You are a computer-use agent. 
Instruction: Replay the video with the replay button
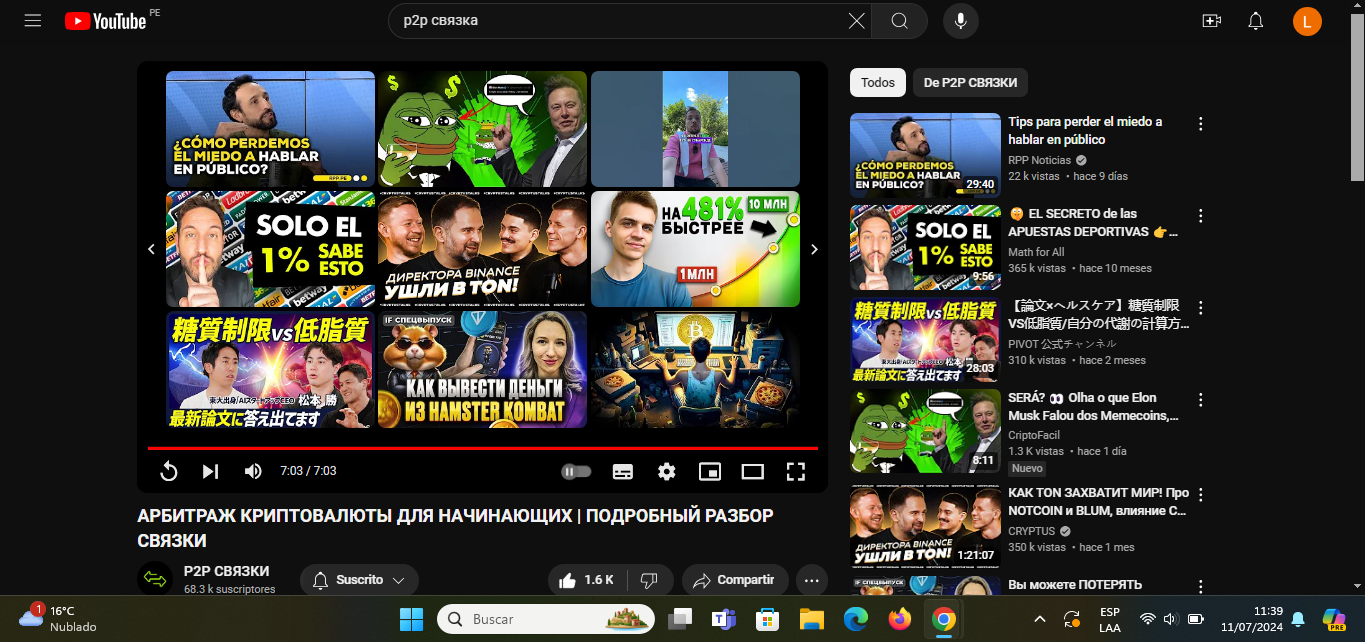pos(169,471)
